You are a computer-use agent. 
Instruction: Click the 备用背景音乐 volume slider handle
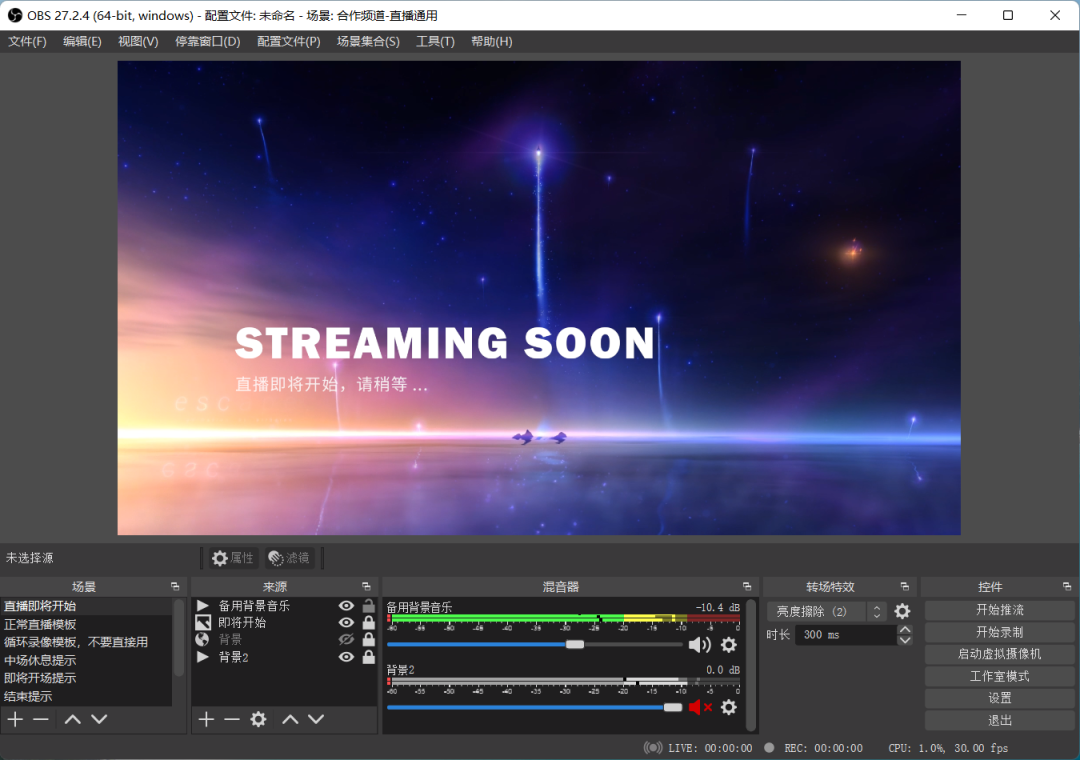coord(574,645)
